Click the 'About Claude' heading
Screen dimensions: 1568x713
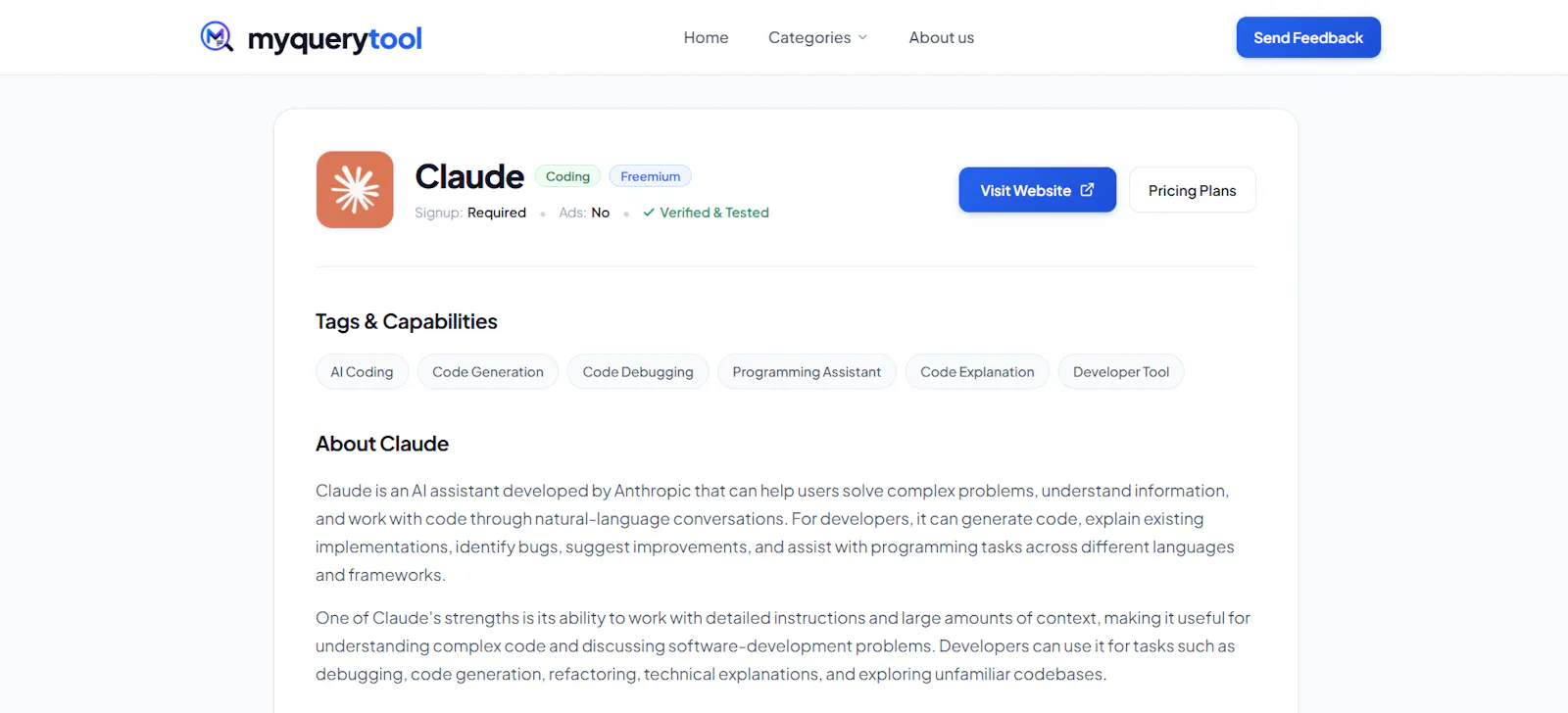point(382,444)
